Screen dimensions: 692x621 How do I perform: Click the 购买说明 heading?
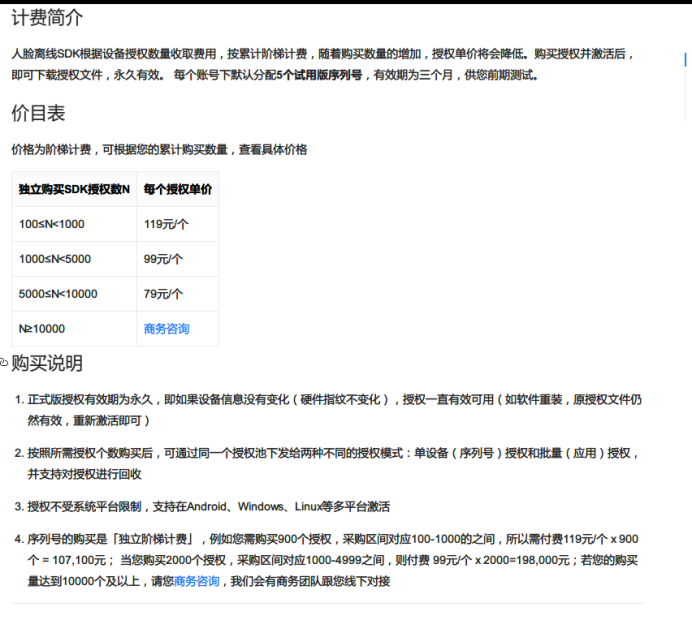[x=47, y=363]
